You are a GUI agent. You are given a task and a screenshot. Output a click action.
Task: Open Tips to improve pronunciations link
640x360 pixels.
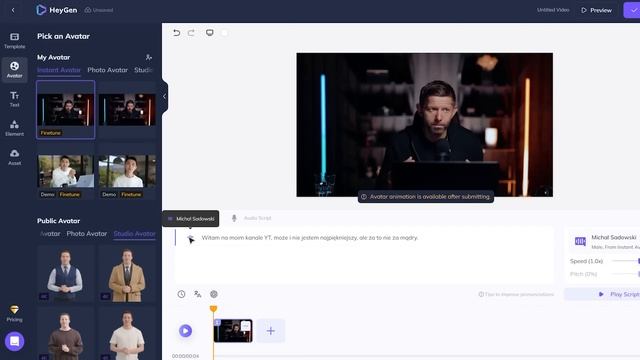click(516, 294)
